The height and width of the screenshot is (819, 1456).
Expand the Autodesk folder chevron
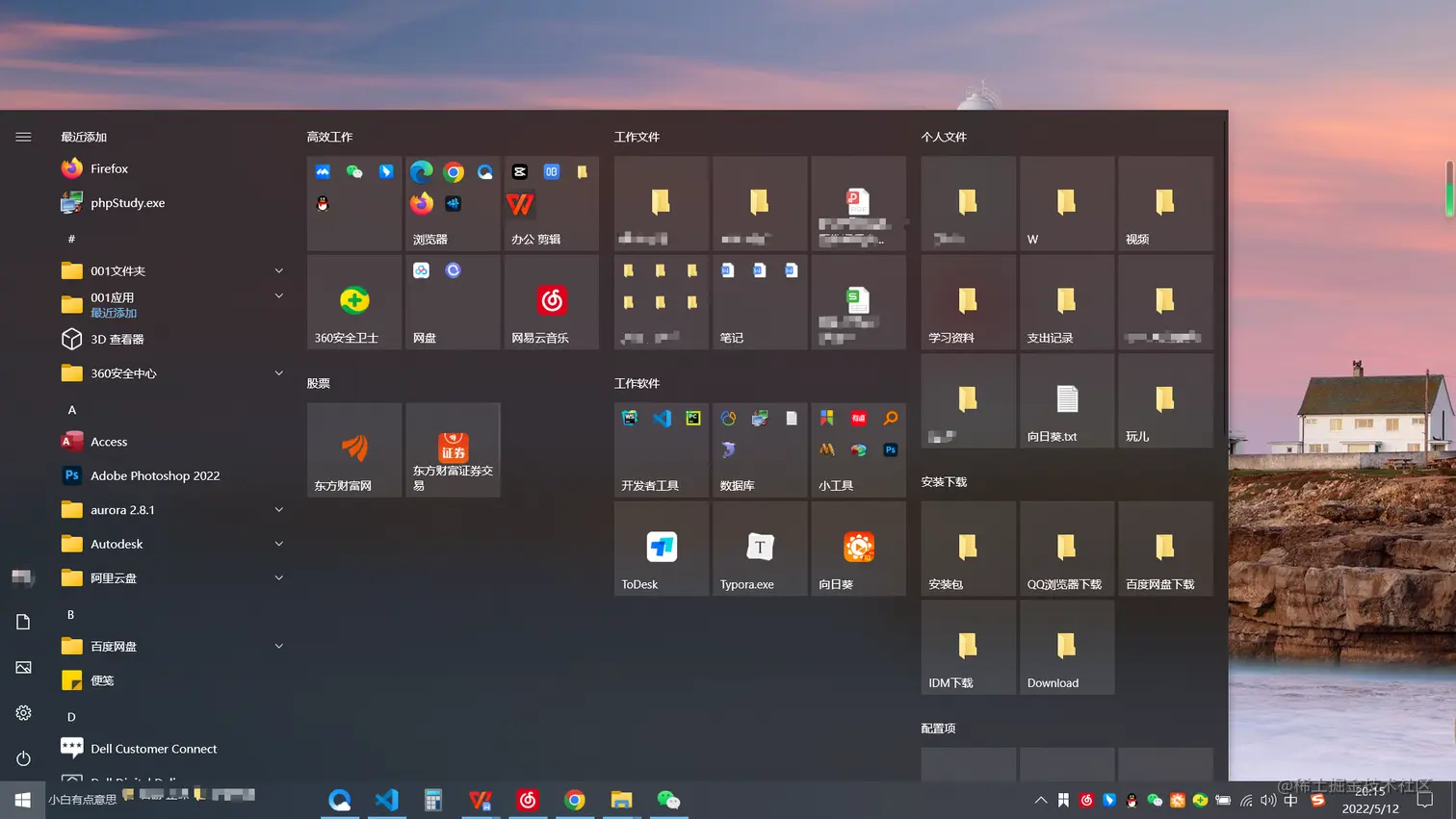point(279,544)
